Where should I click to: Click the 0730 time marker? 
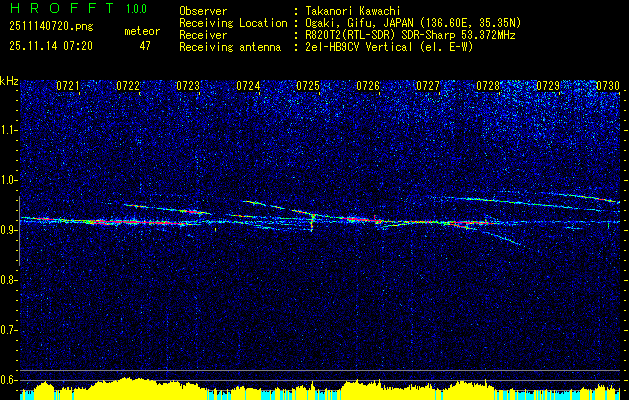(x=608, y=86)
